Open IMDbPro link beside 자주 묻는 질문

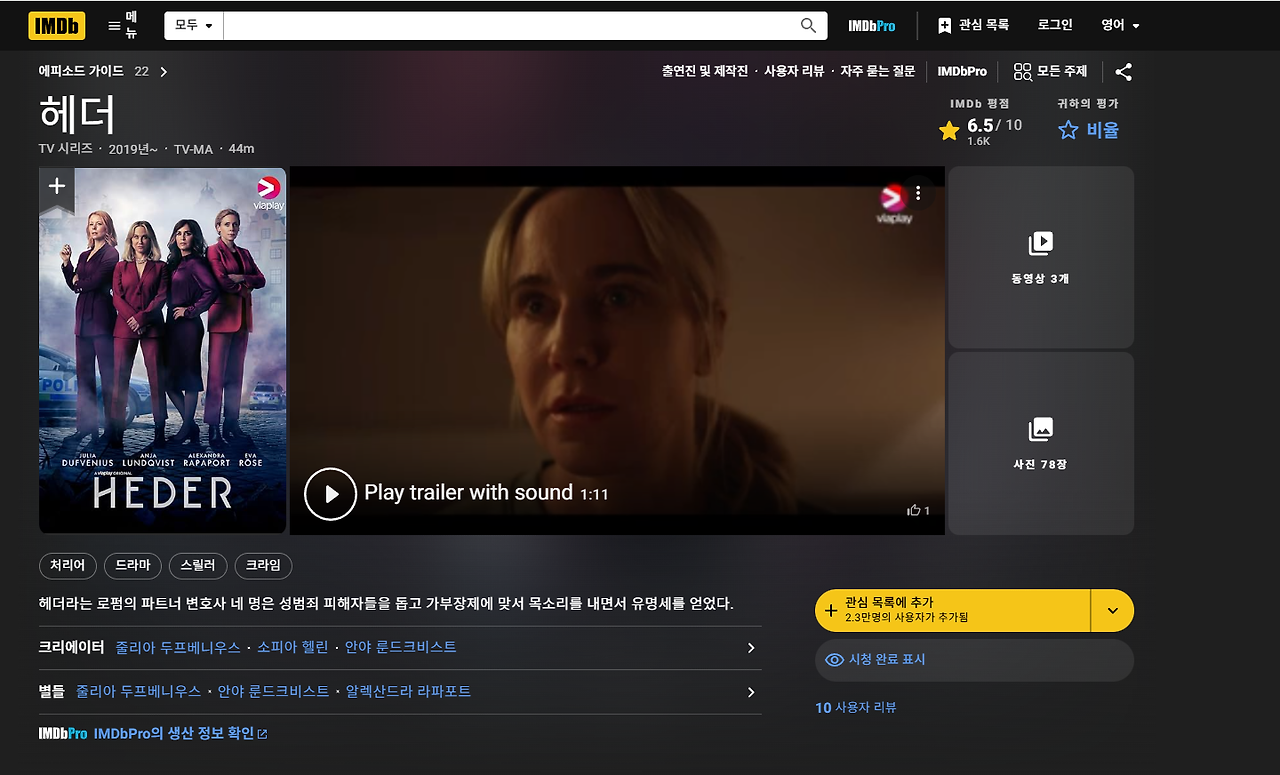[962, 71]
